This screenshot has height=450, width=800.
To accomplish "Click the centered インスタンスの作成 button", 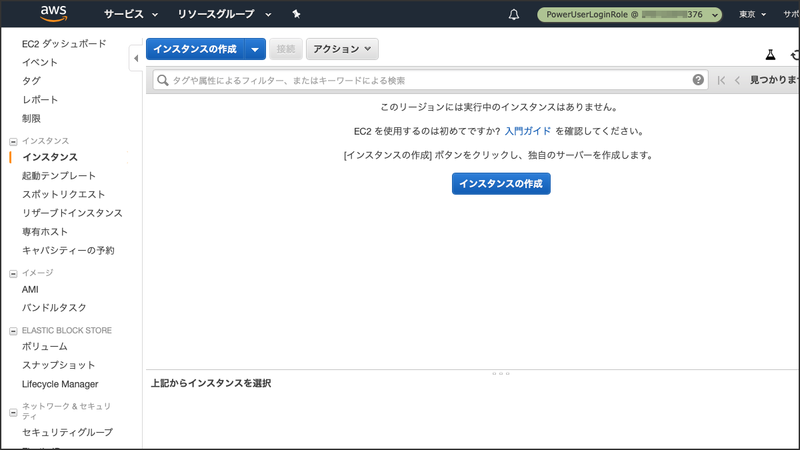I will click(x=501, y=184).
